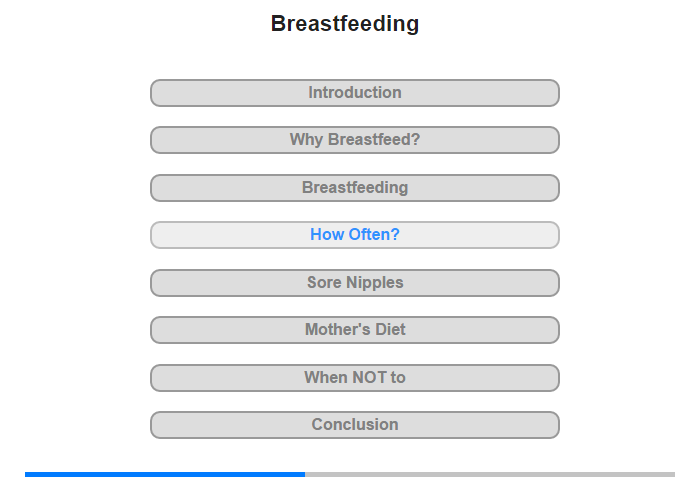
Task: Click where the blue progress fill ends
Action: coord(305,474)
